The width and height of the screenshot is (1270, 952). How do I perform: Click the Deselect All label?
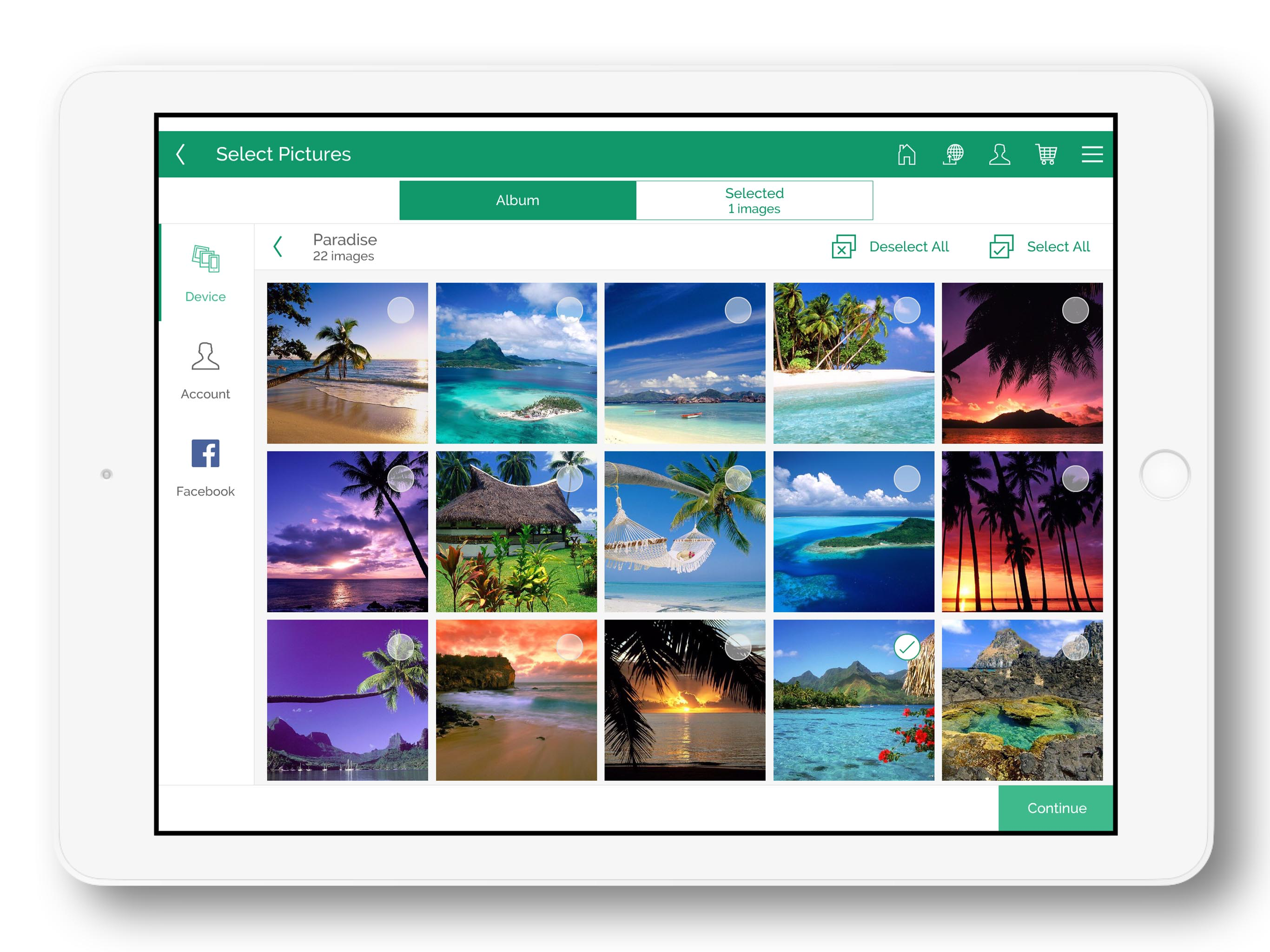(x=909, y=247)
